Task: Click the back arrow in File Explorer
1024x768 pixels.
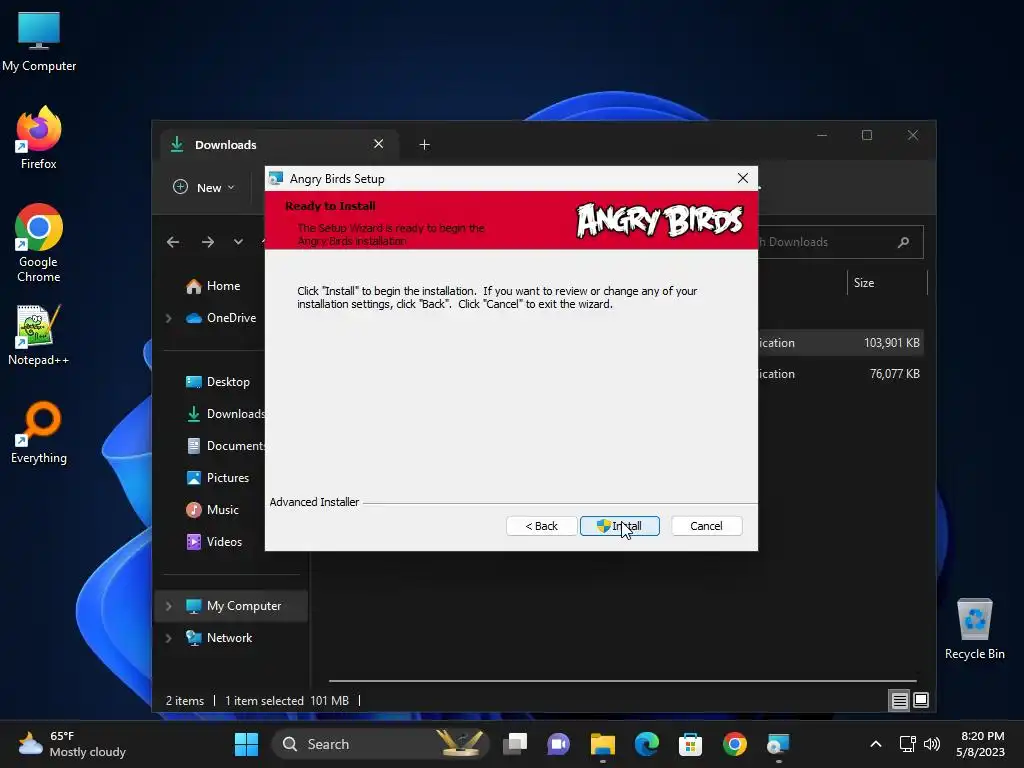Action: click(x=173, y=242)
